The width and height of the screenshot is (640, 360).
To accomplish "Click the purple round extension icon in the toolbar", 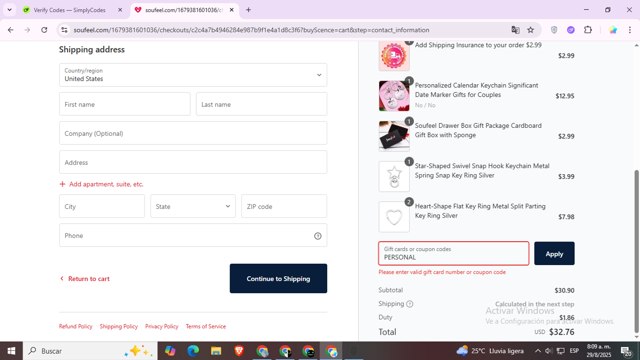I will point(571,30).
